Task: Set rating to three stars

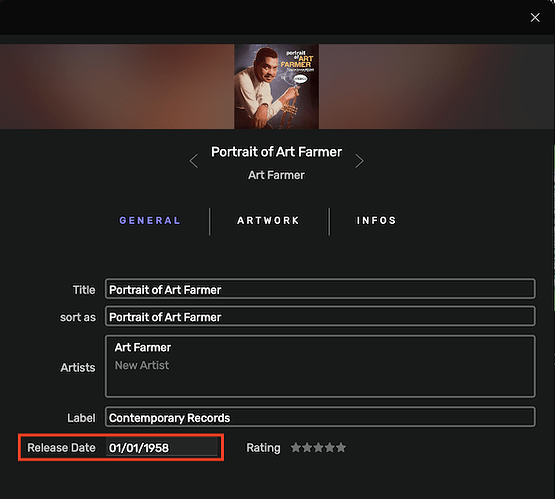Action: pyautogui.click(x=319, y=448)
